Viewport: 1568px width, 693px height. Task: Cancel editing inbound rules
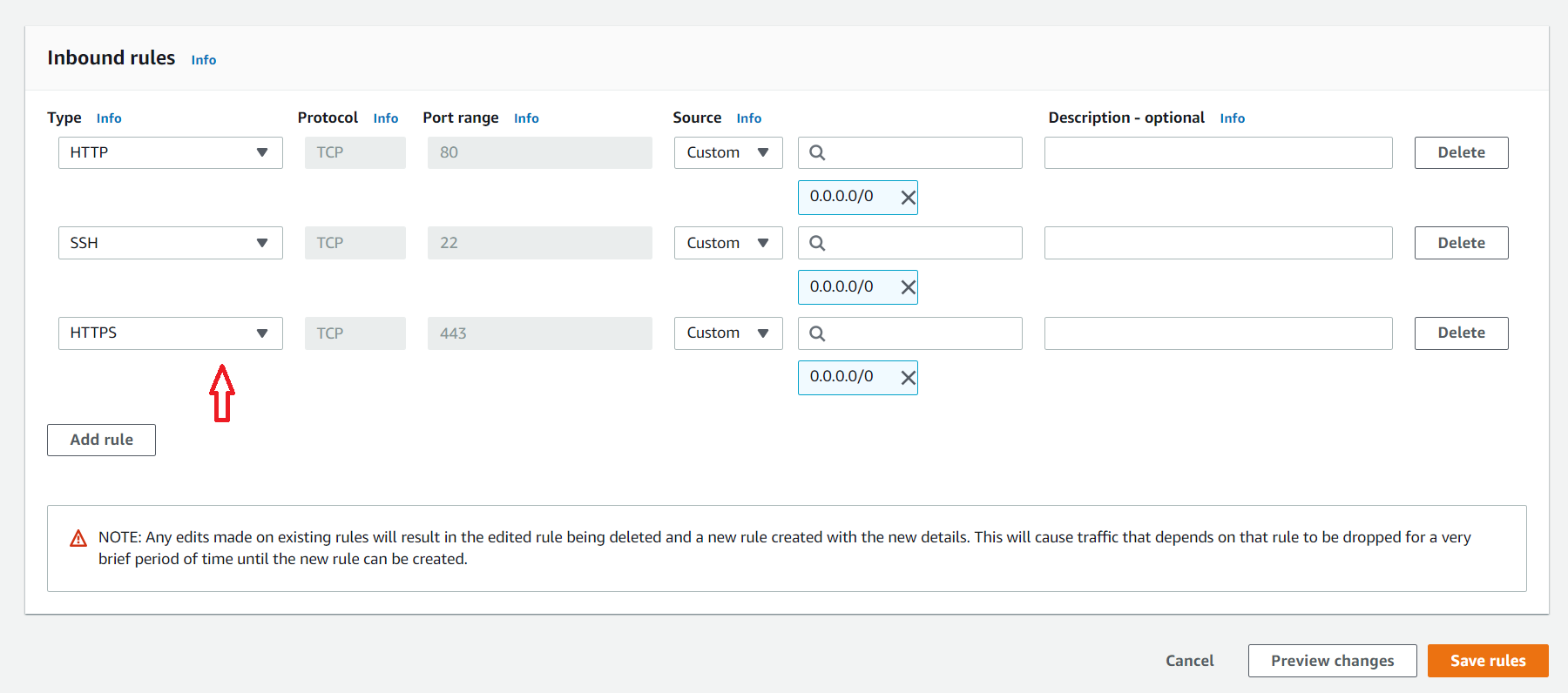[x=1189, y=661]
